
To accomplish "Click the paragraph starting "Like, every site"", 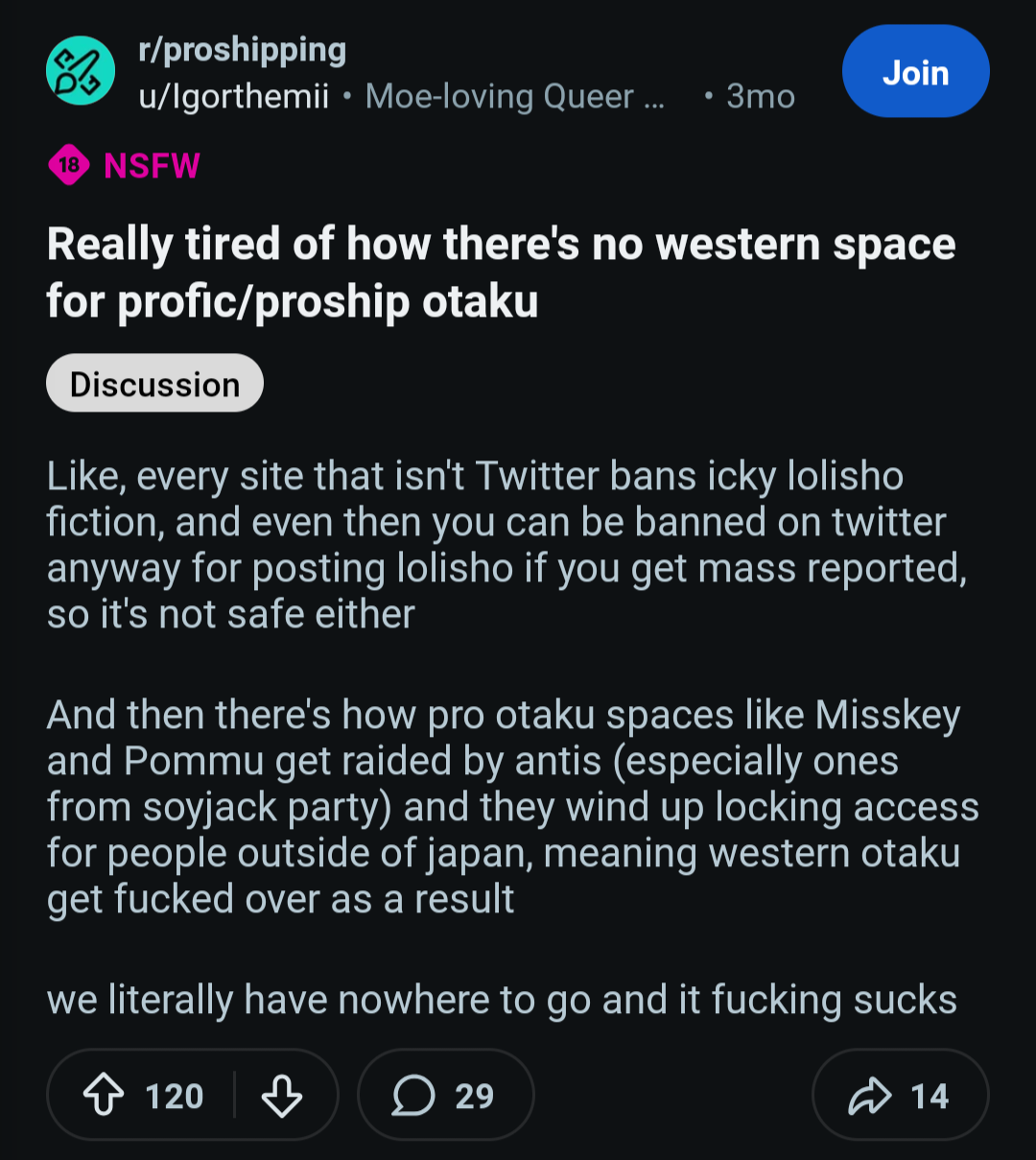I will 506,545.
